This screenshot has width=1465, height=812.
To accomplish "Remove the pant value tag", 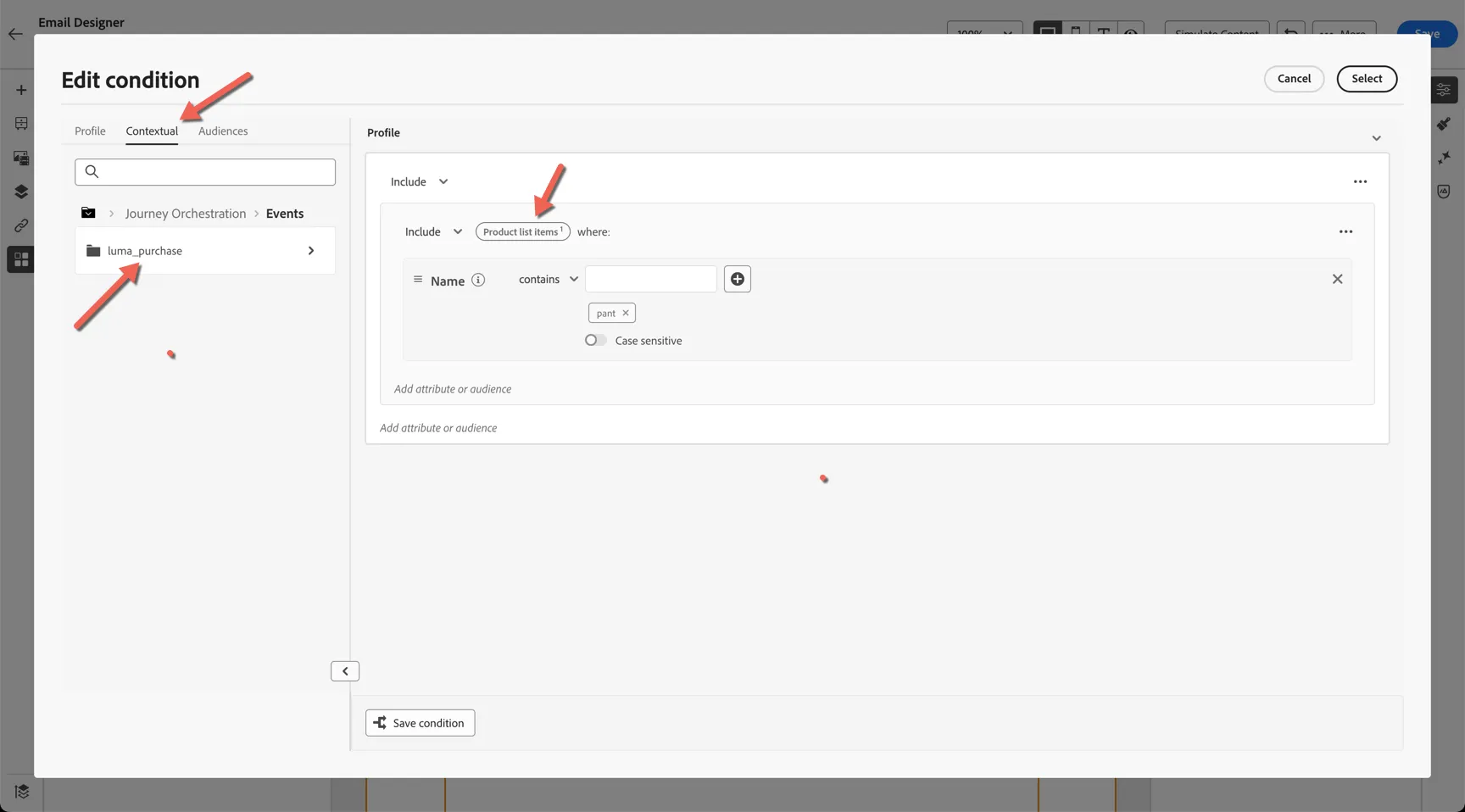I will (626, 313).
